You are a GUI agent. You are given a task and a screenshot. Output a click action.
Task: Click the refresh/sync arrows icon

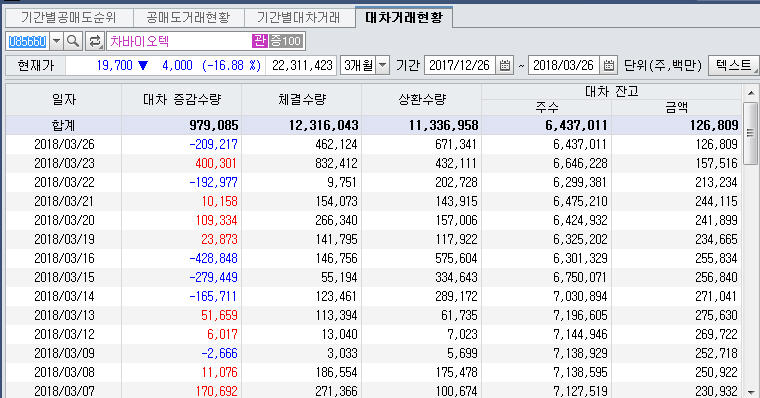pos(95,41)
